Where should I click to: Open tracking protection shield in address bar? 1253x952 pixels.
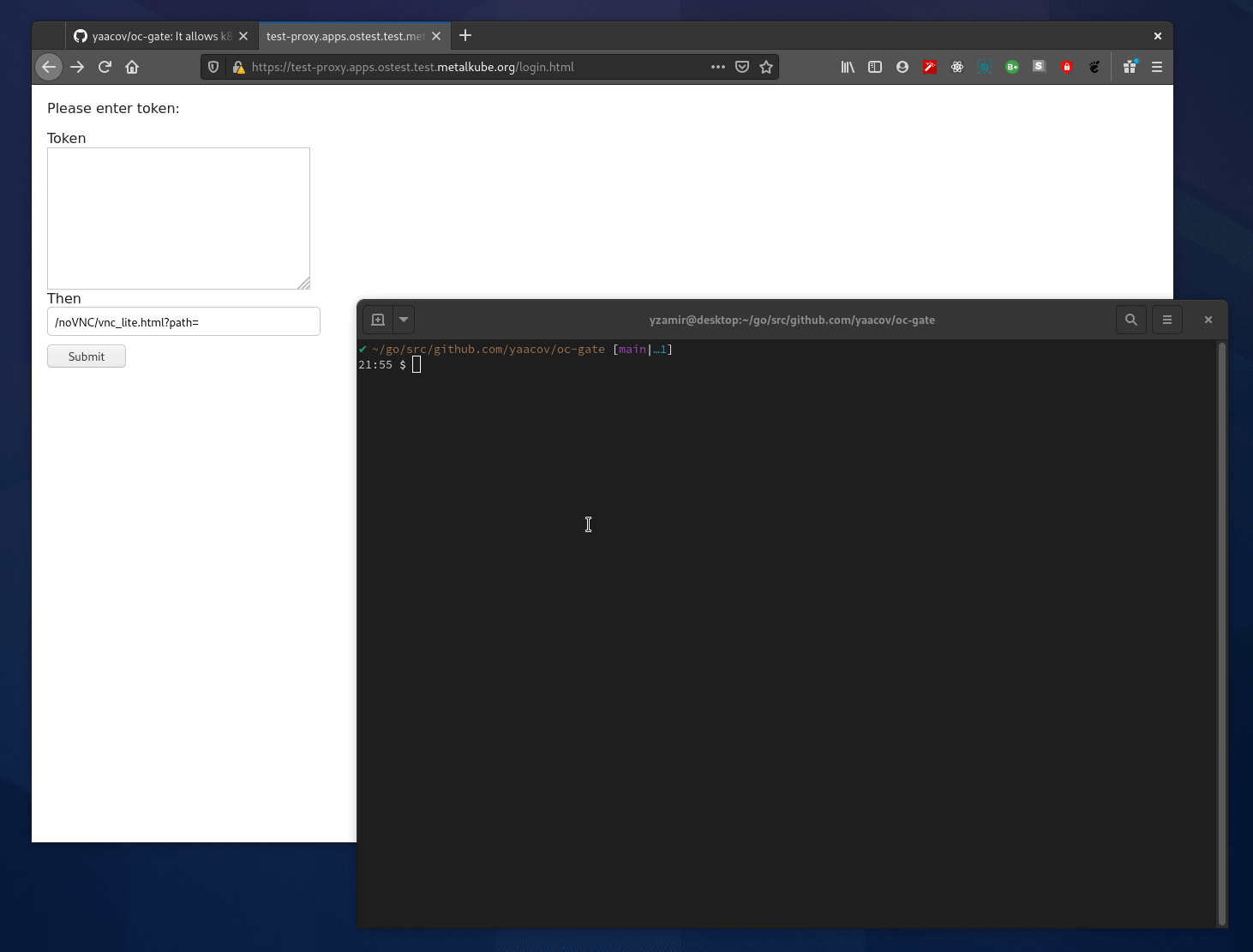click(213, 67)
